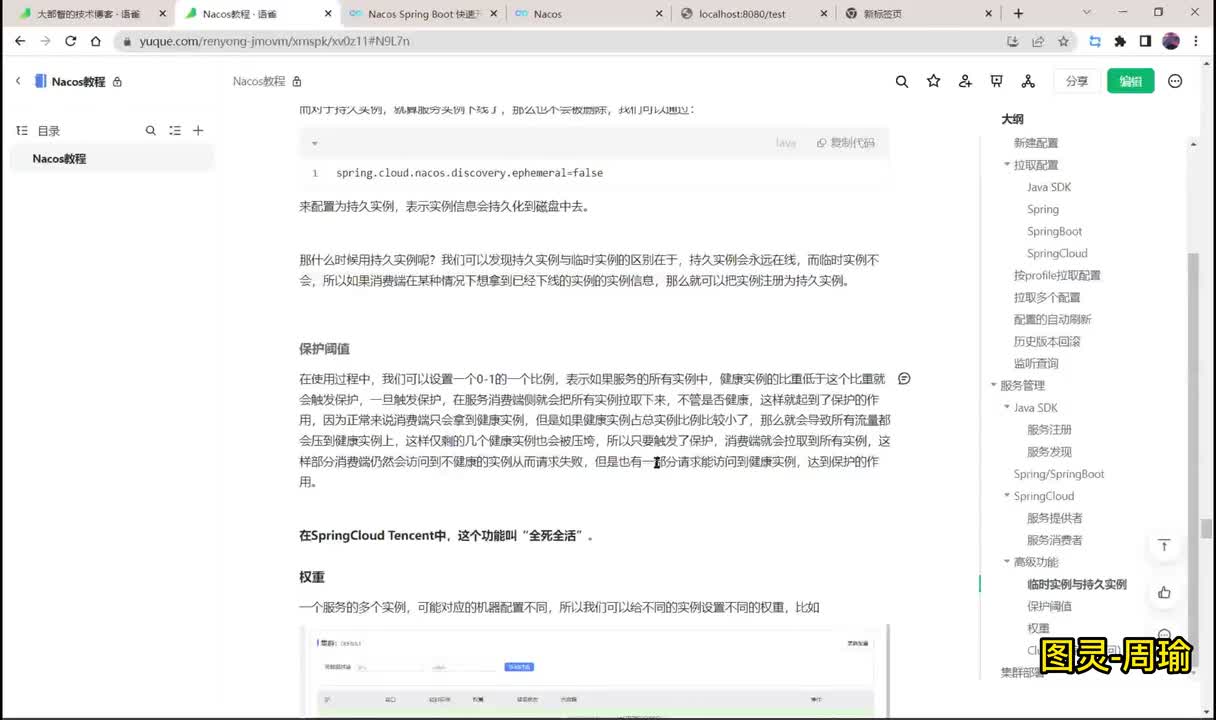Click the page vertical scrollbar
Viewport: 1216px width, 720px height.
[x=1207, y=528]
